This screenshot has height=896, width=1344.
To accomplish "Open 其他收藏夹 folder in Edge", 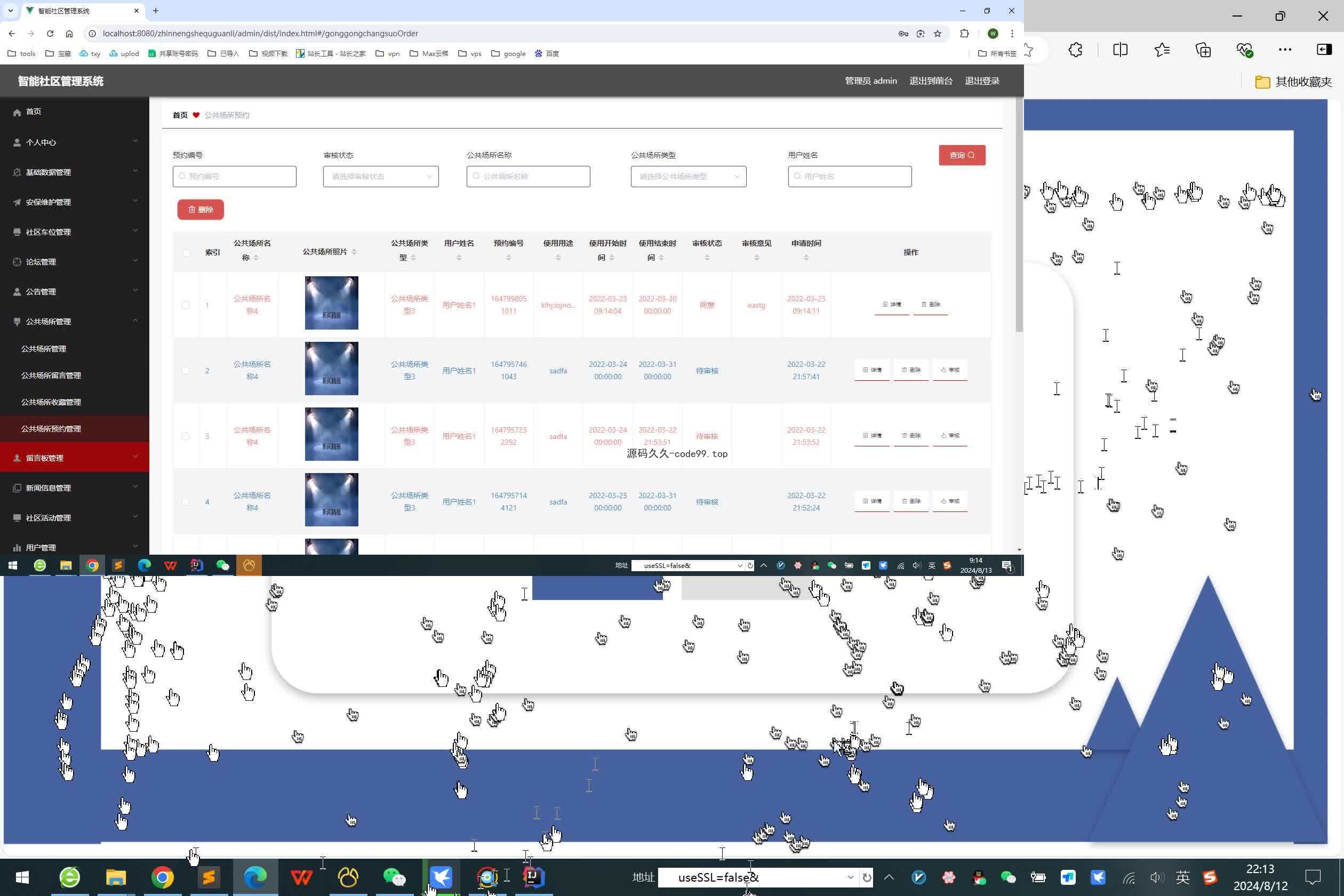I will pos(1293,82).
